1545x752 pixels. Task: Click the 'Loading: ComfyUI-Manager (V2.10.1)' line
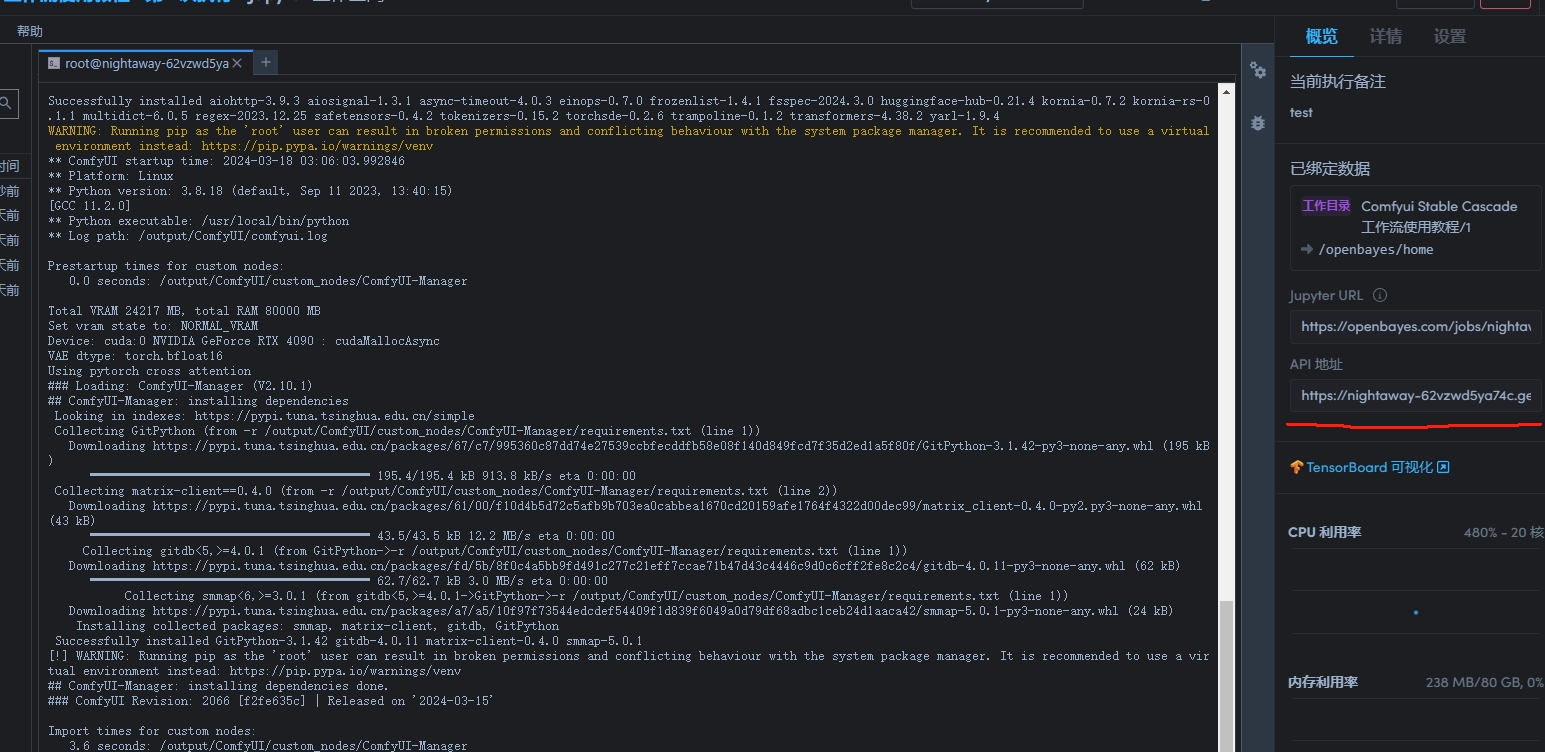(x=180, y=386)
